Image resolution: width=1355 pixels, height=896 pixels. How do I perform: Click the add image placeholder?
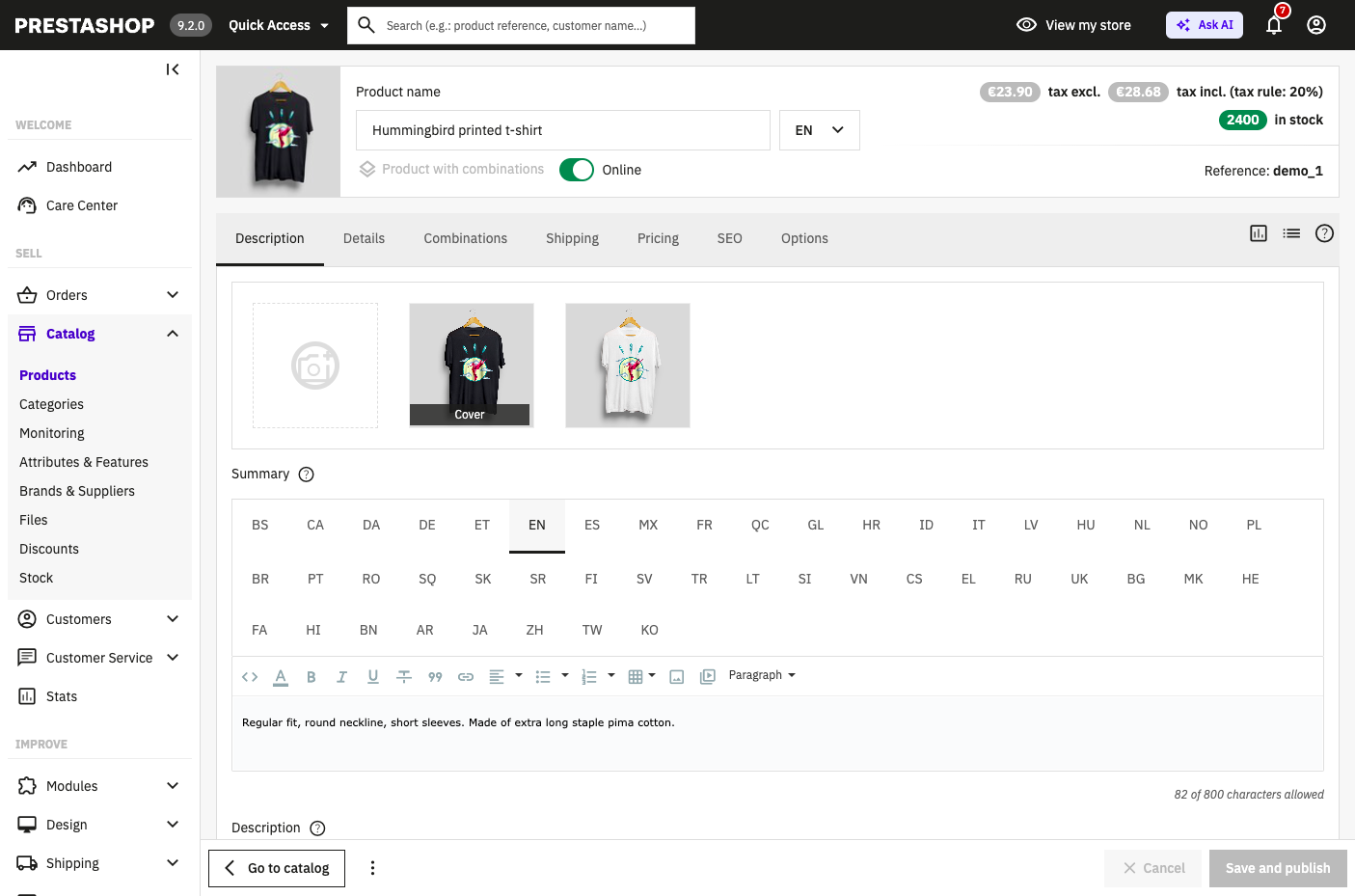pos(315,366)
